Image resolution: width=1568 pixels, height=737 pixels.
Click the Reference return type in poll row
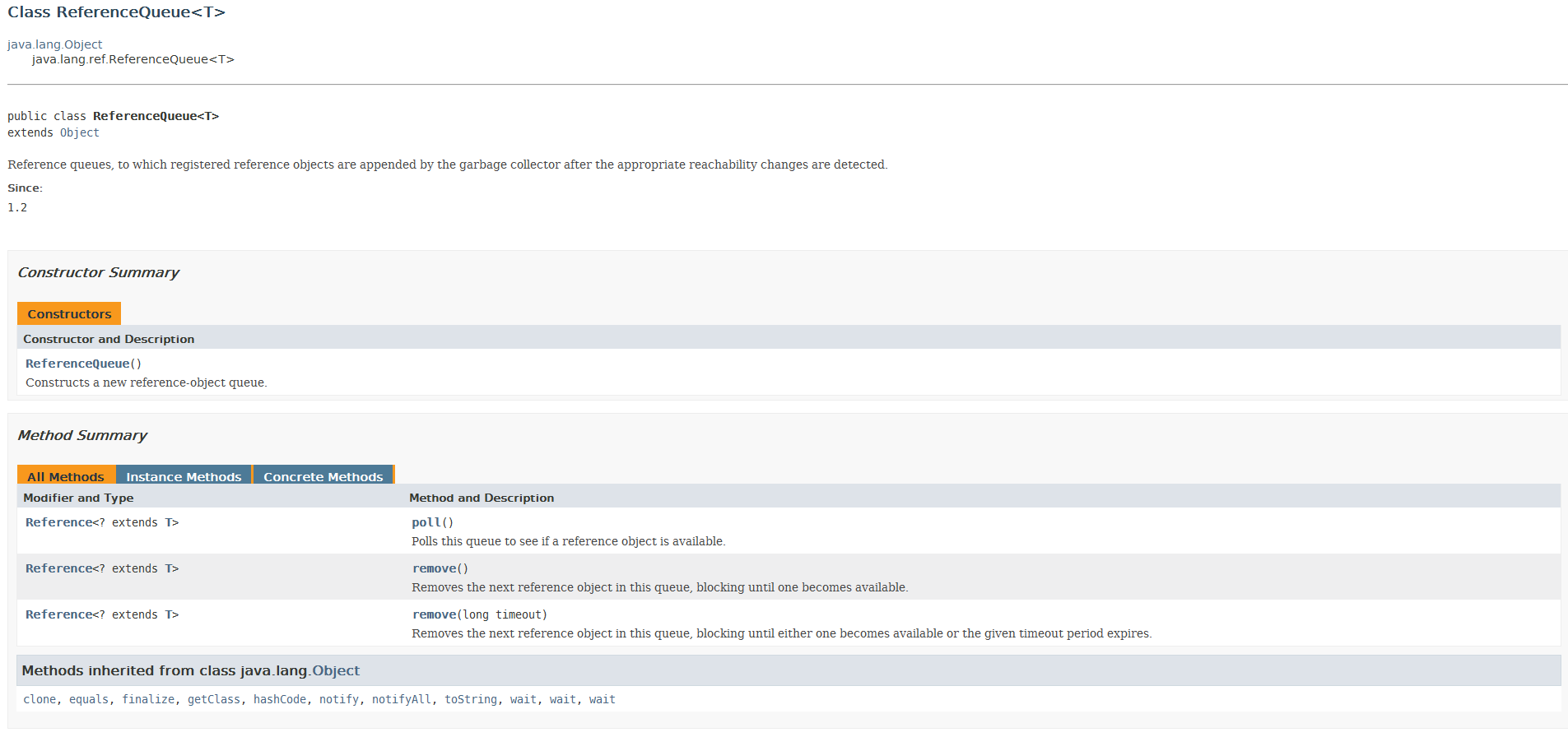click(58, 522)
